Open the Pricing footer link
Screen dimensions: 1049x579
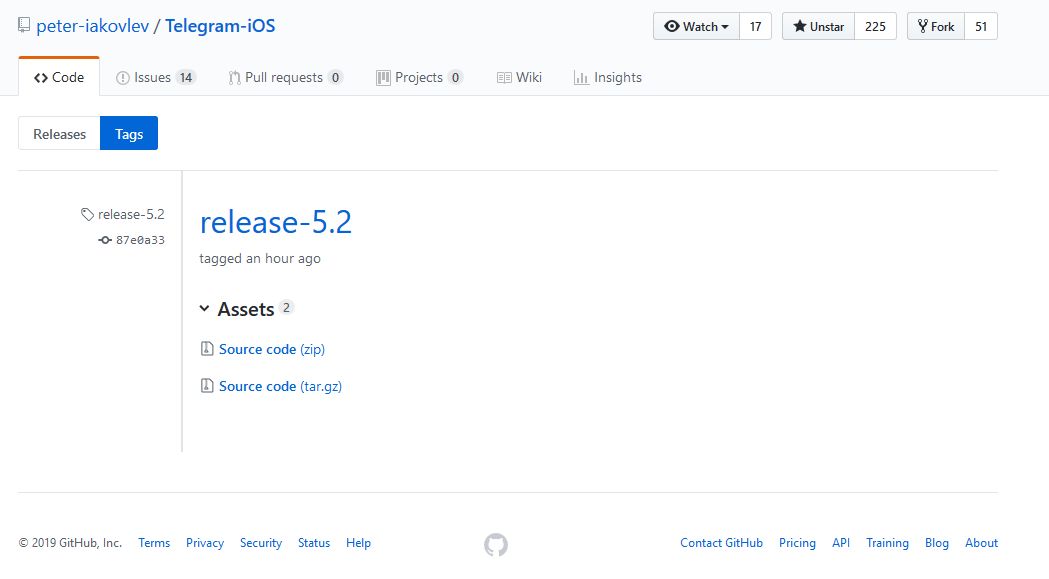[797, 543]
